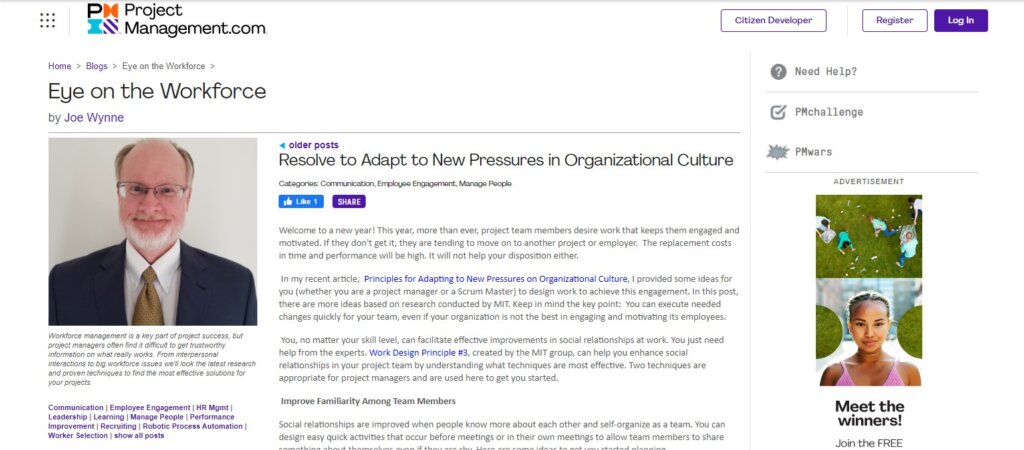1024x450 pixels.
Task: Click the ProjectManagement.com logo
Action: click(x=176, y=20)
